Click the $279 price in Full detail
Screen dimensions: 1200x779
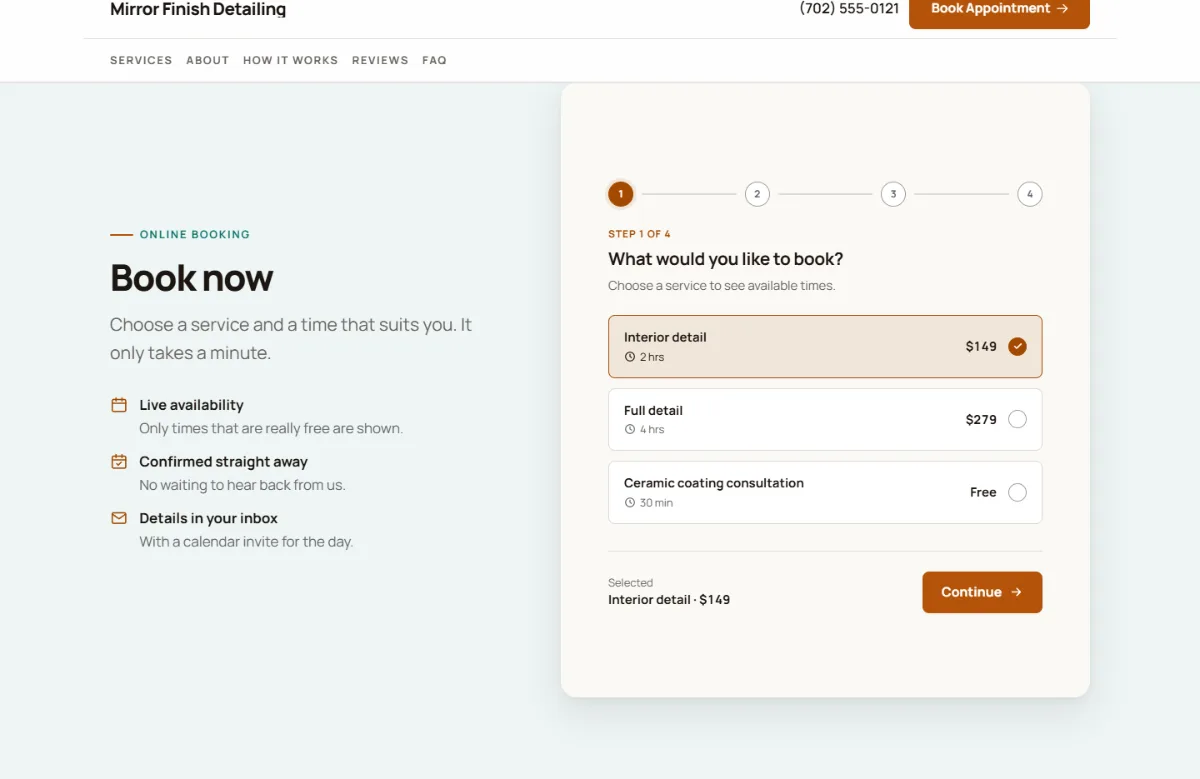pyautogui.click(x=981, y=420)
